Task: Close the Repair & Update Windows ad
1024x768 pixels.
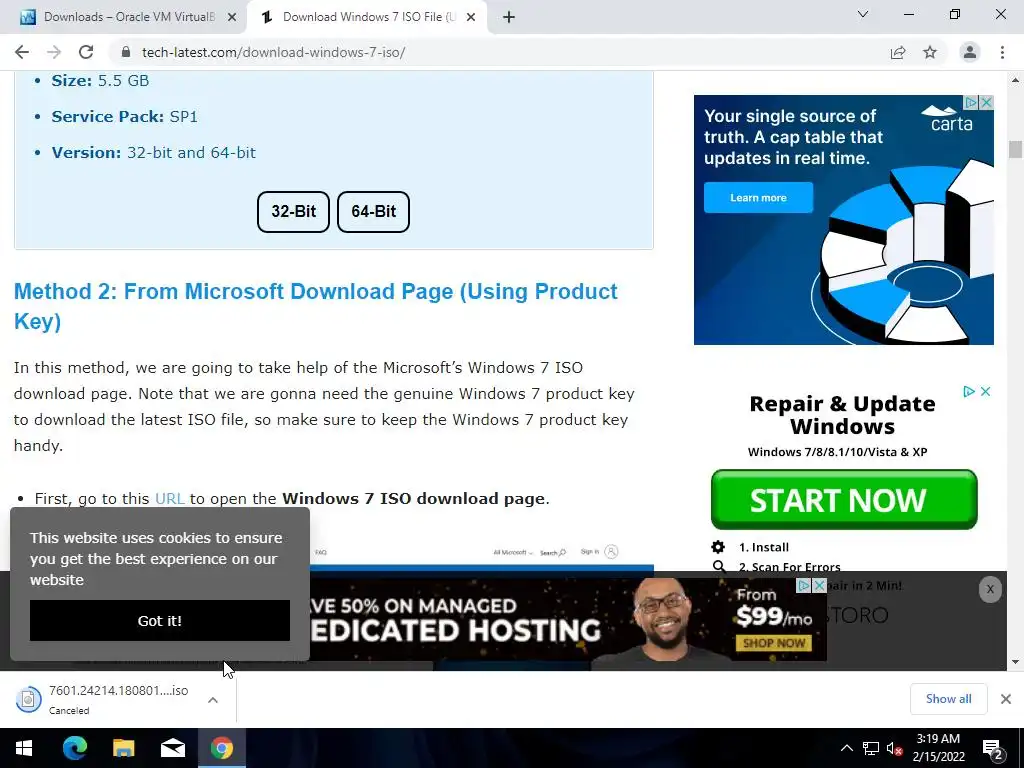Action: click(x=985, y=391)
